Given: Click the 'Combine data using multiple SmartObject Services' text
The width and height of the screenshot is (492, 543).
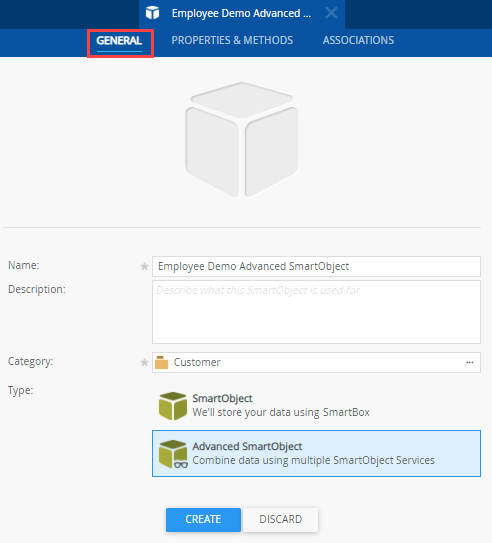Looking at the screenshot, I should click(x=313, y=461).
